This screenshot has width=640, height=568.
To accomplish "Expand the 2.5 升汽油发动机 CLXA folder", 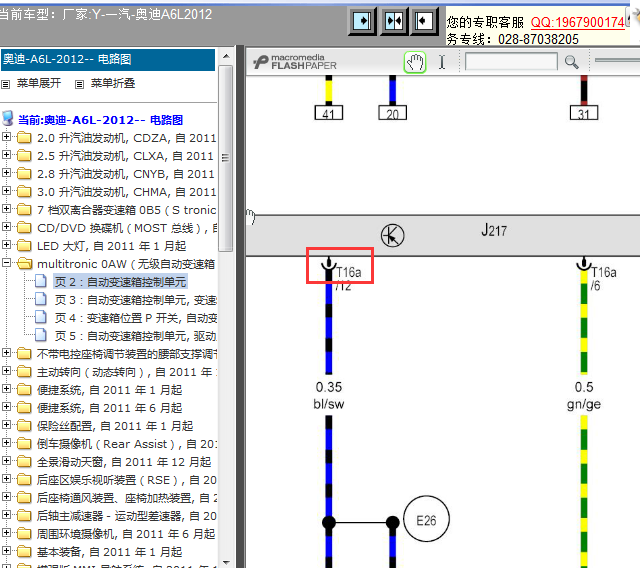I will tap(6, 155).
